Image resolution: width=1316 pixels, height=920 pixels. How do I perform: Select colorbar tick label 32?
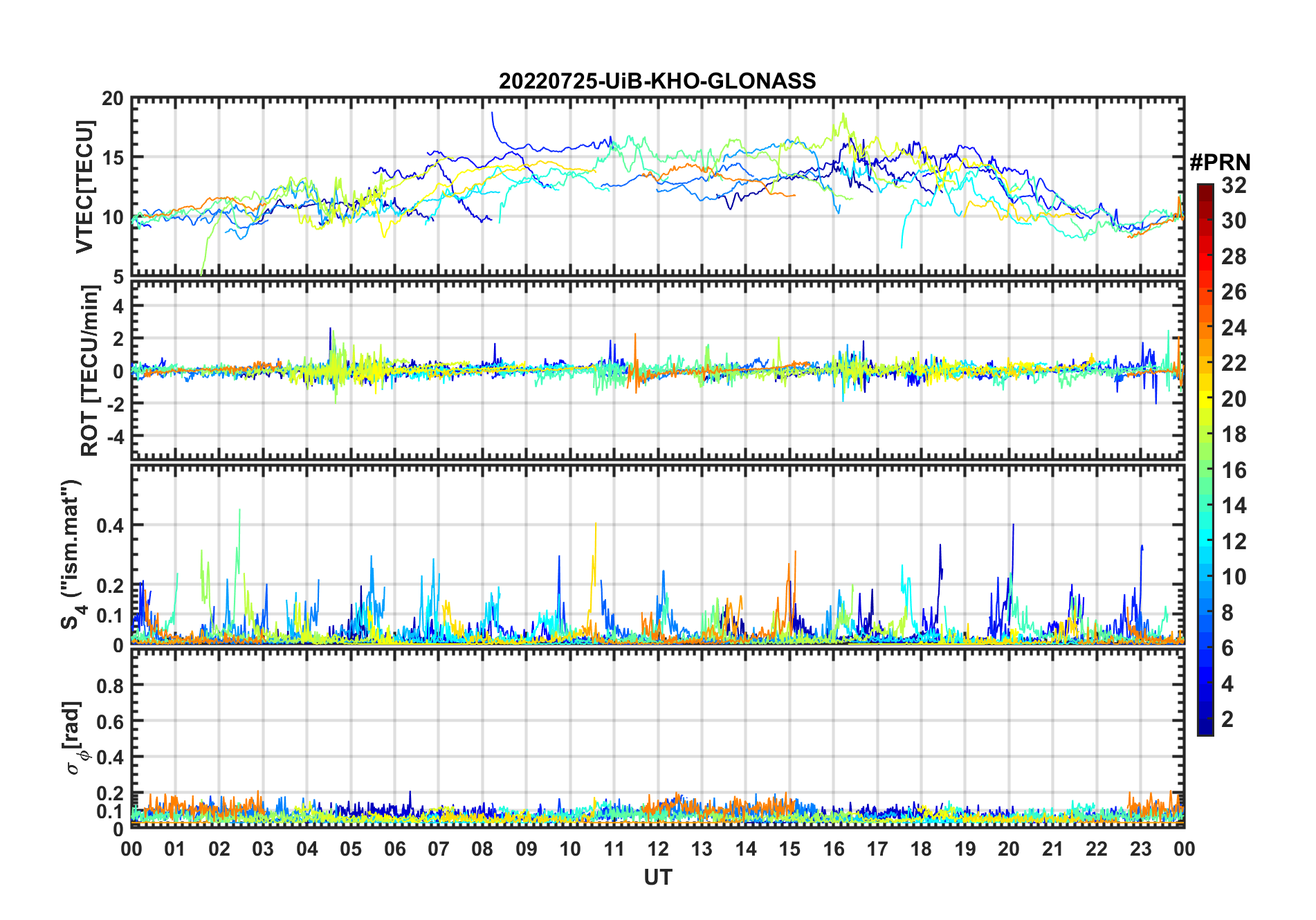point(1234,185)
